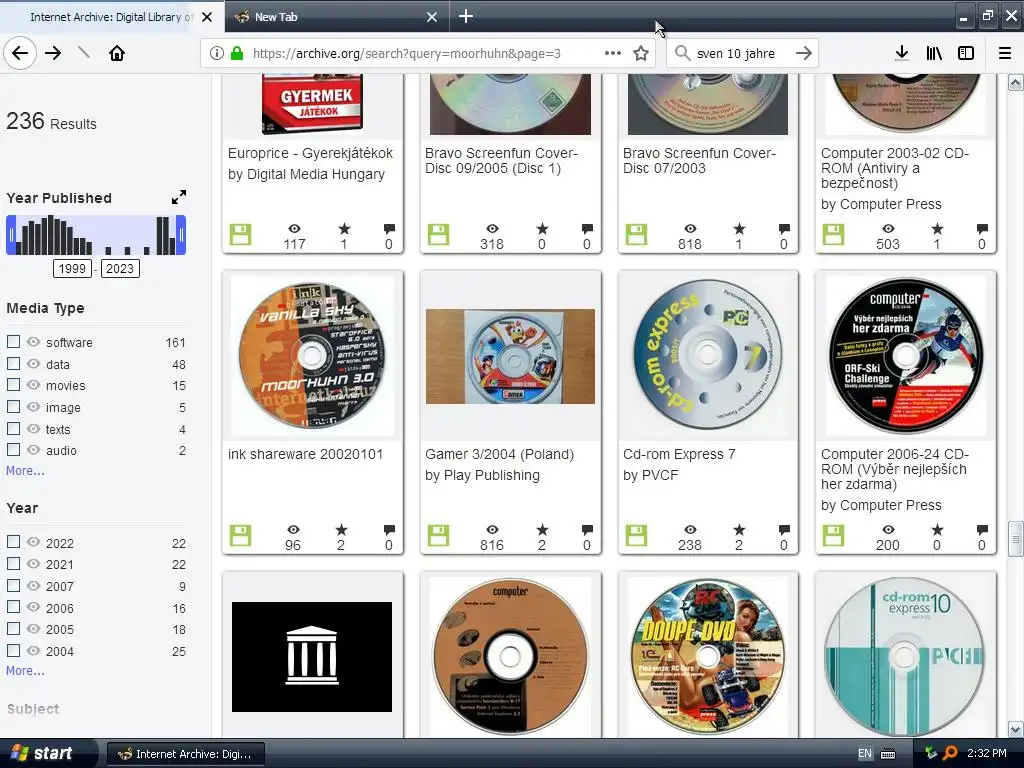Check the 2004 year filter box

click(x=13, y=650)
